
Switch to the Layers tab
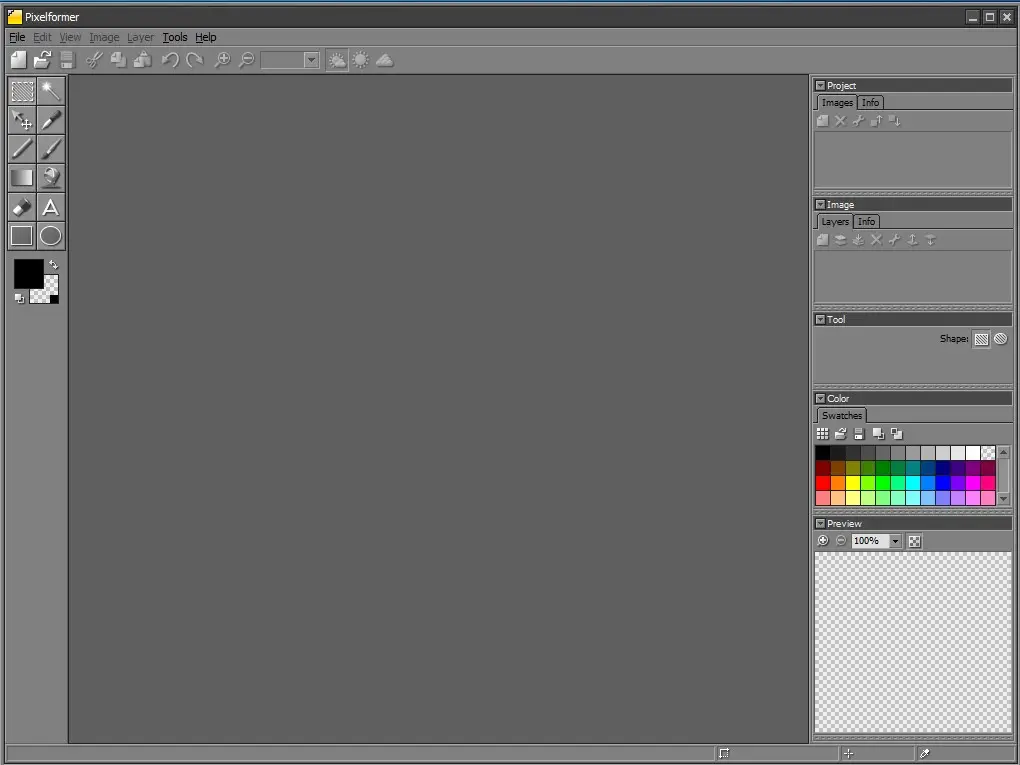click(x=835, y=222)
